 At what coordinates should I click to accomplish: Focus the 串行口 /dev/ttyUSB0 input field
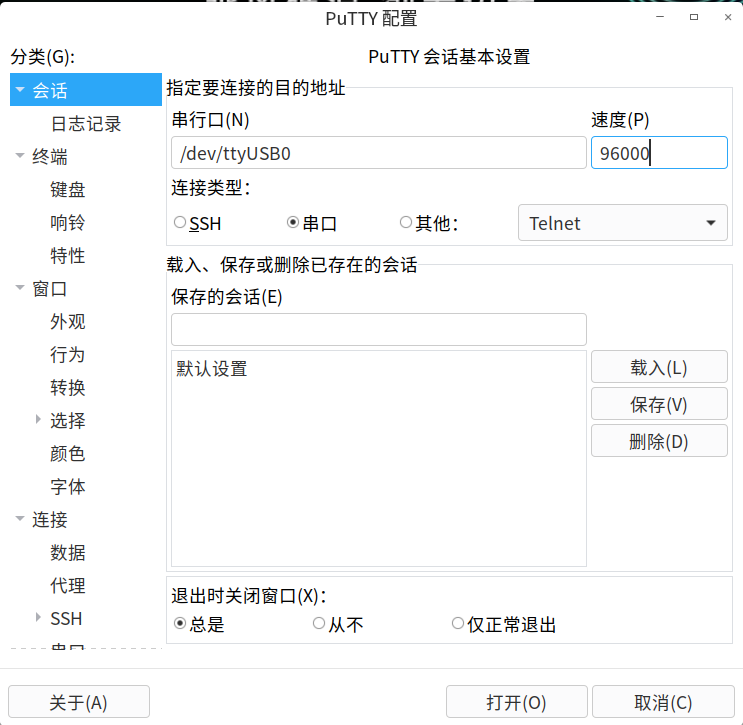click(379, 153)
